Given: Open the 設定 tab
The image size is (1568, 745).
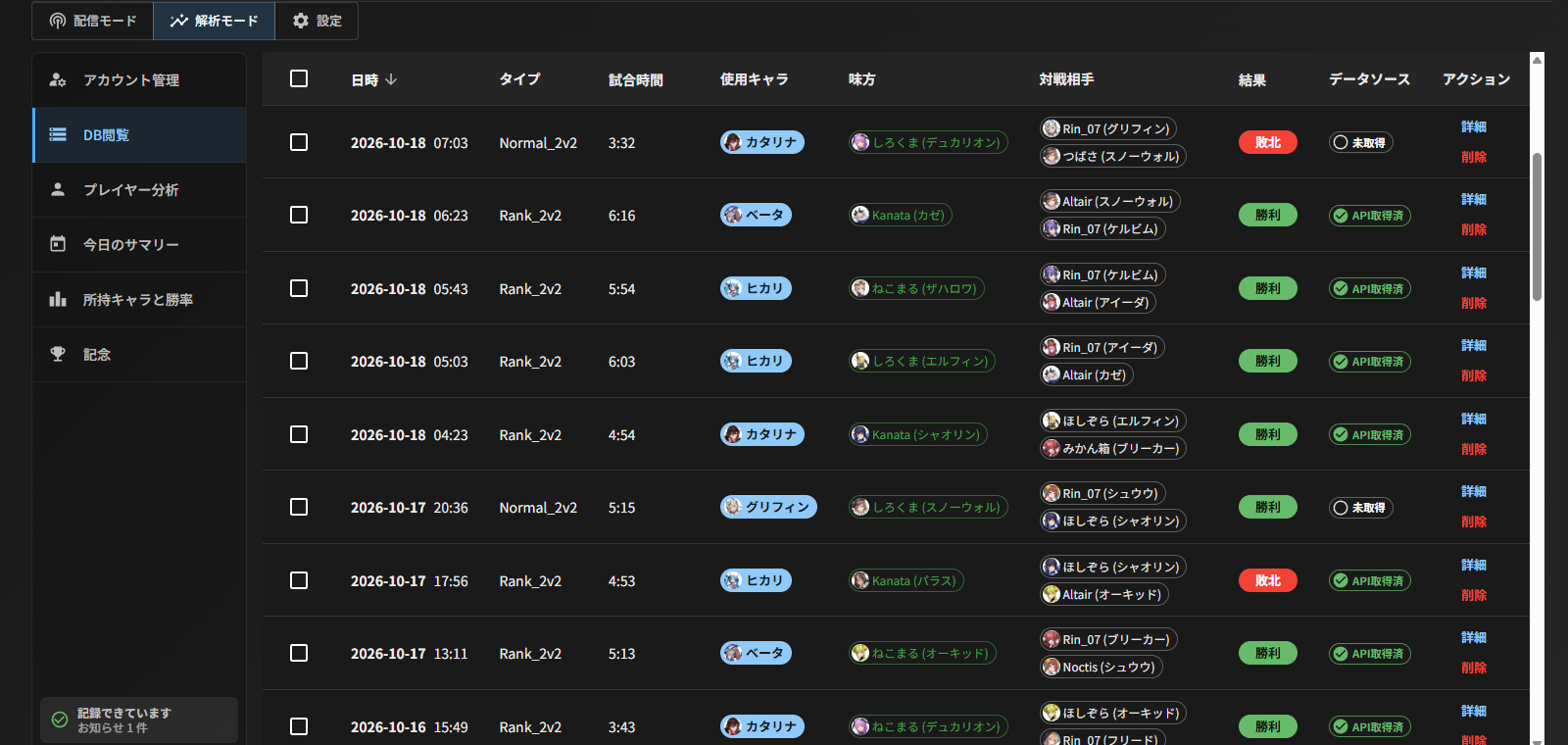Looking at the screenshot, I should [x=317, y=21].
